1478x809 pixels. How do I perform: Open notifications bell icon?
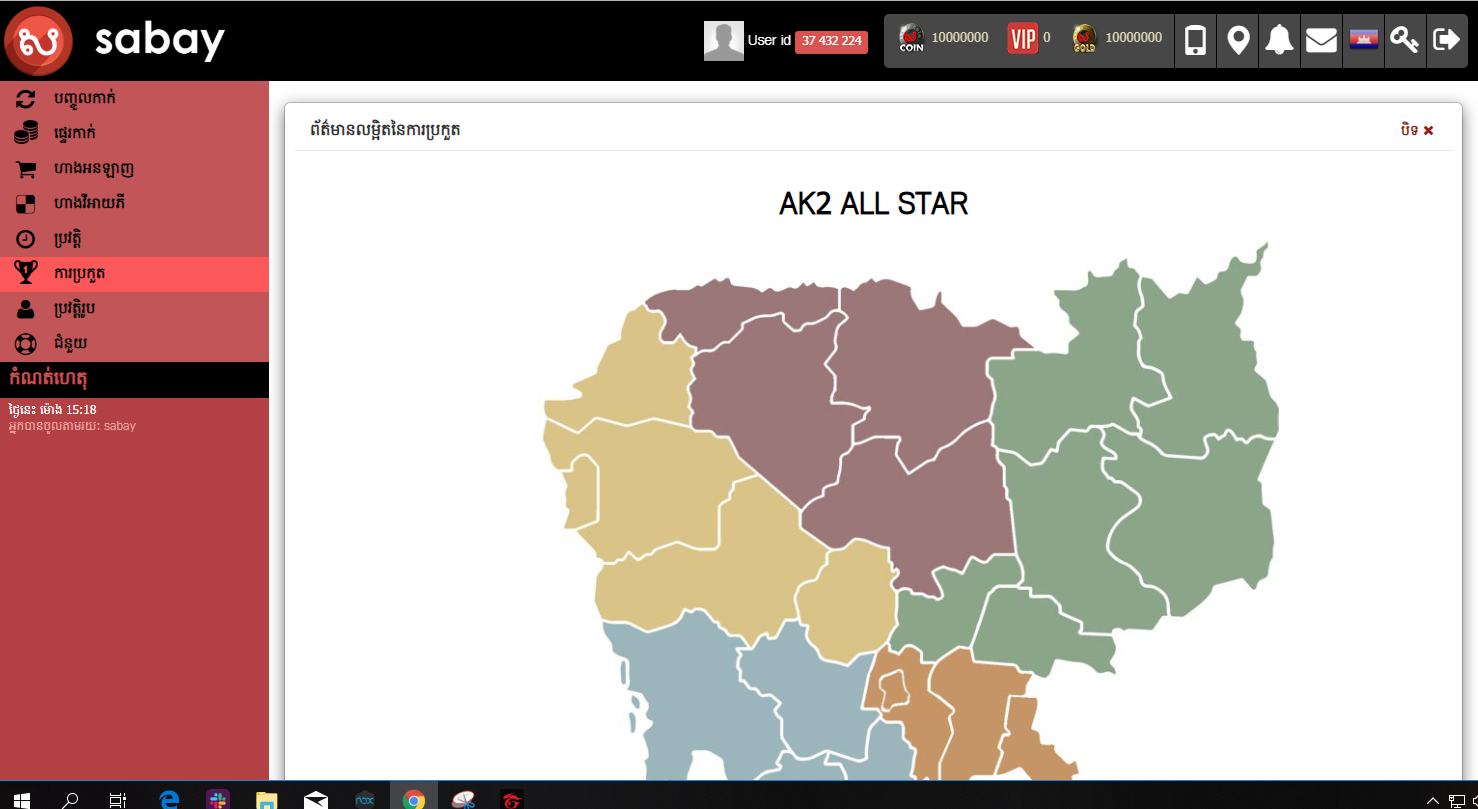point(1279,40)
